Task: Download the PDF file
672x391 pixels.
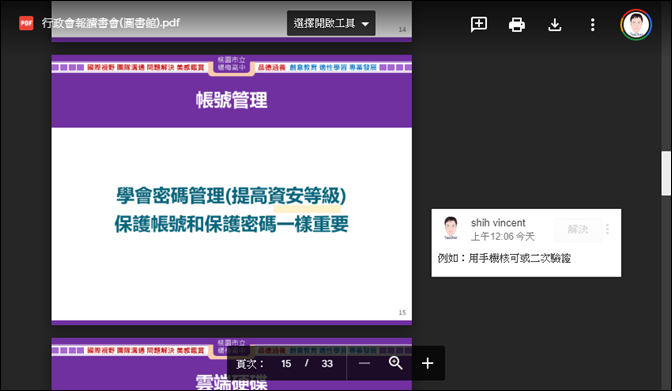Action: point(555,24)
